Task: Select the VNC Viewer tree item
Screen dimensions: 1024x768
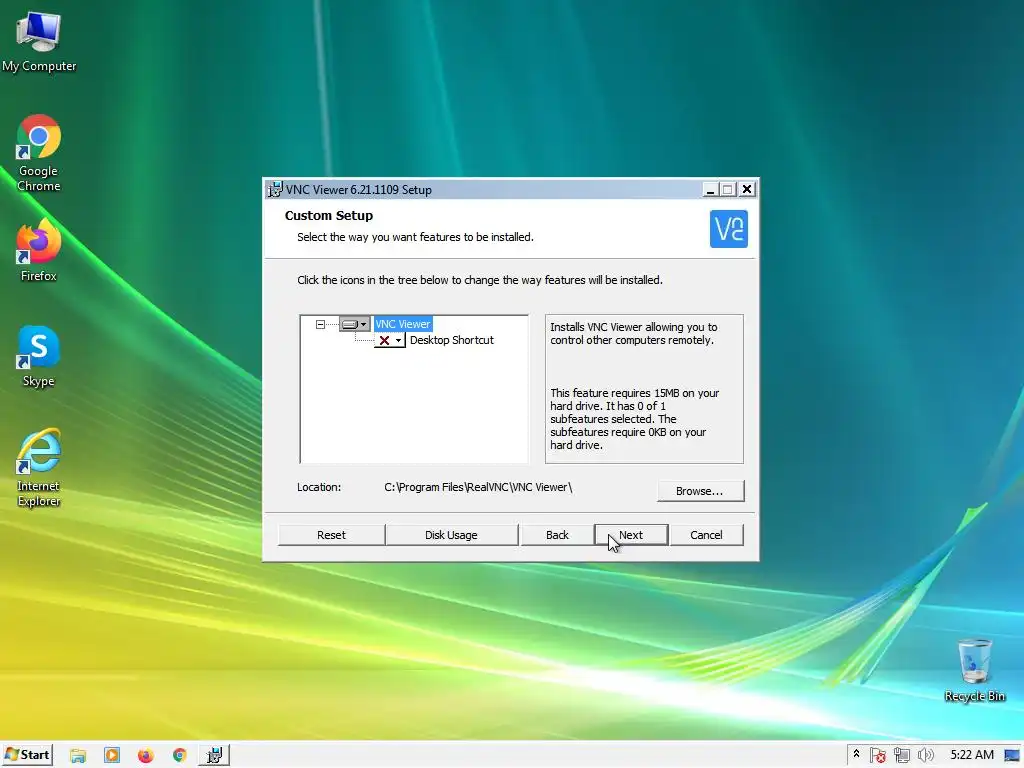Action: click(402, 324)
